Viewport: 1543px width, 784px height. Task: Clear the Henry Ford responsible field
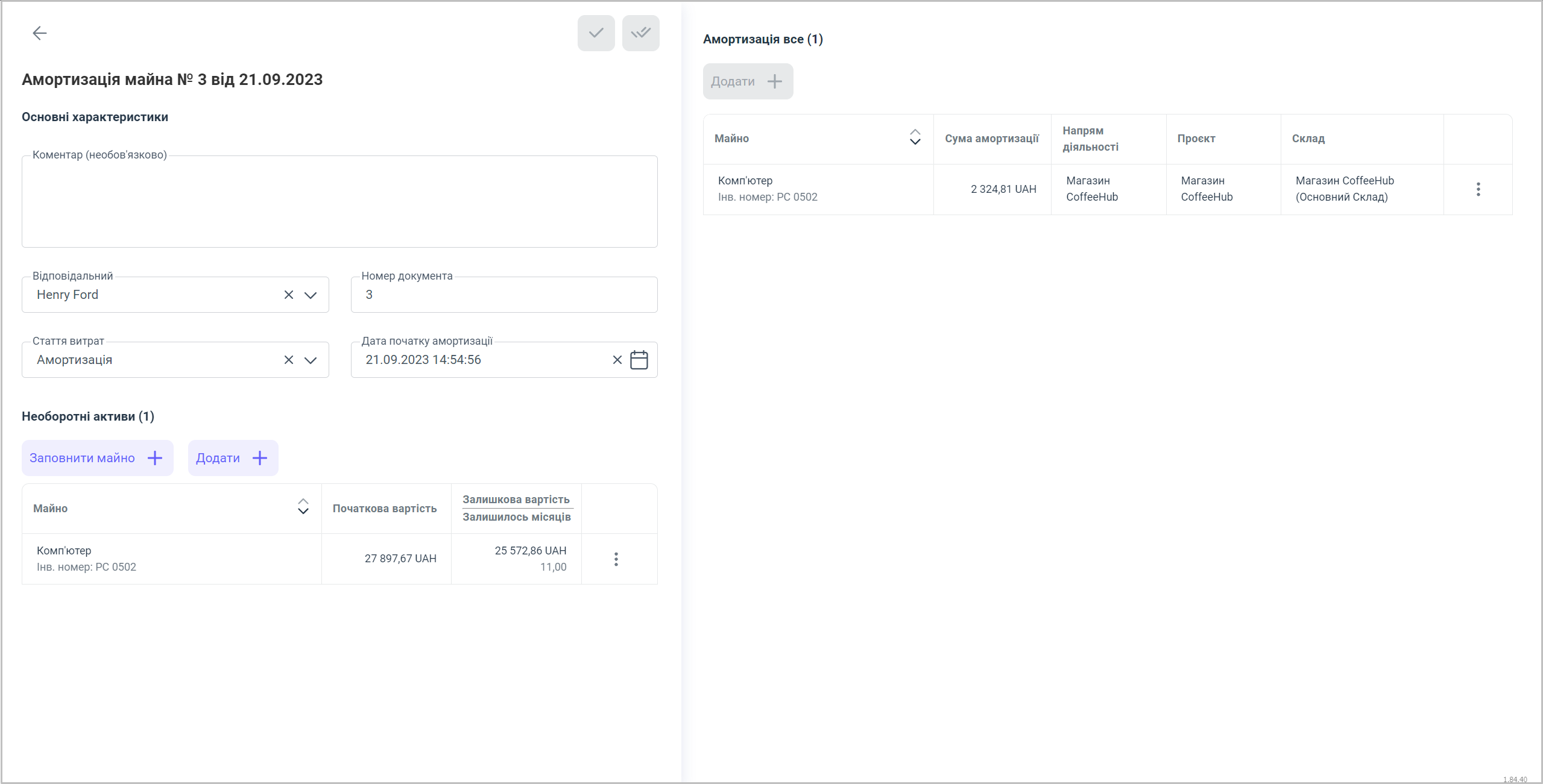point(289,295)
